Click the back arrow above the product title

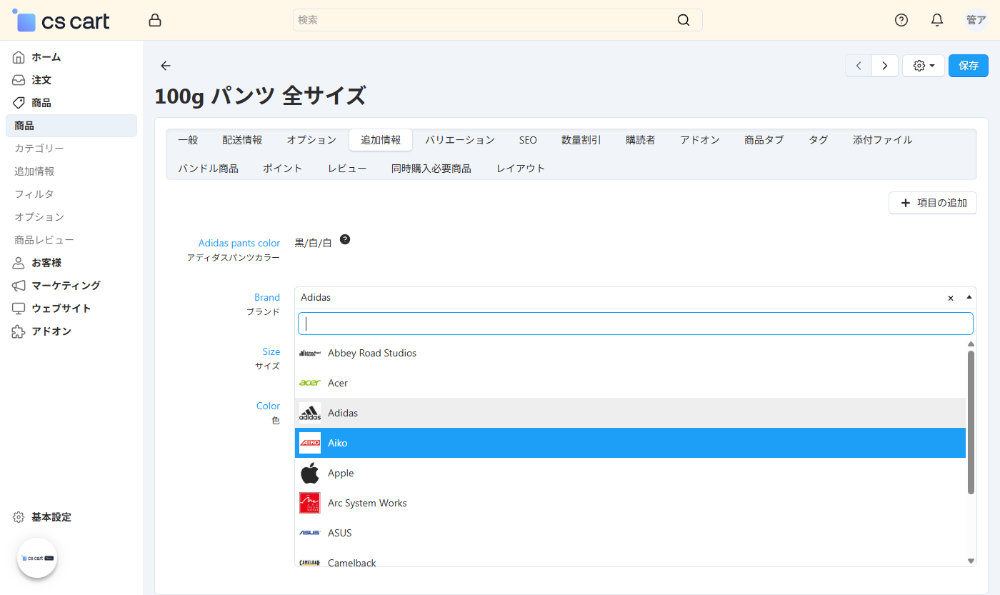click(x=165, y=65)
